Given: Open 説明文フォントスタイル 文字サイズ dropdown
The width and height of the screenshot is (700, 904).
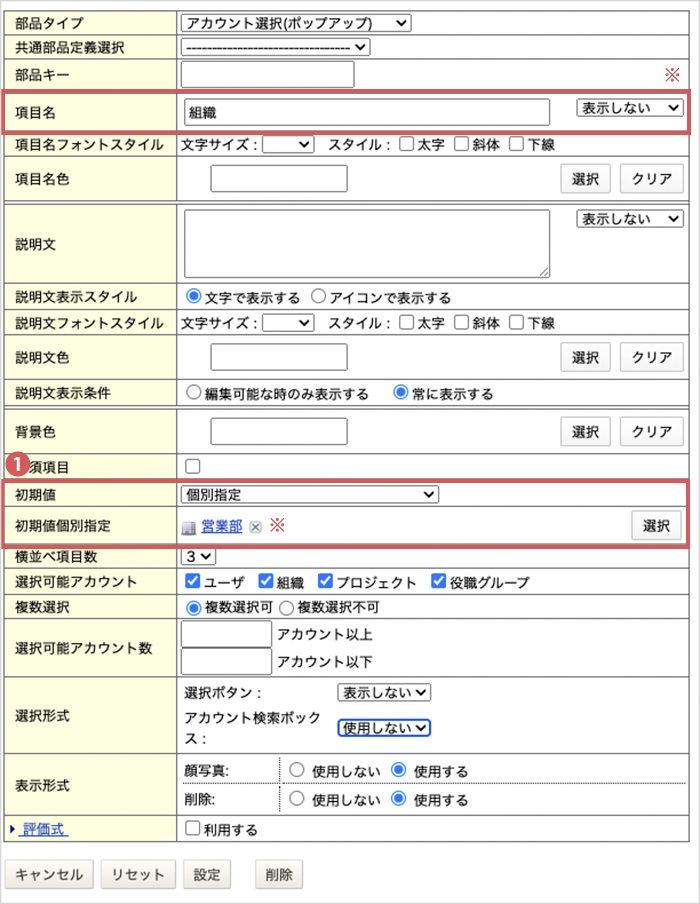Looking at the screenshot, I should tap(288, 323).
